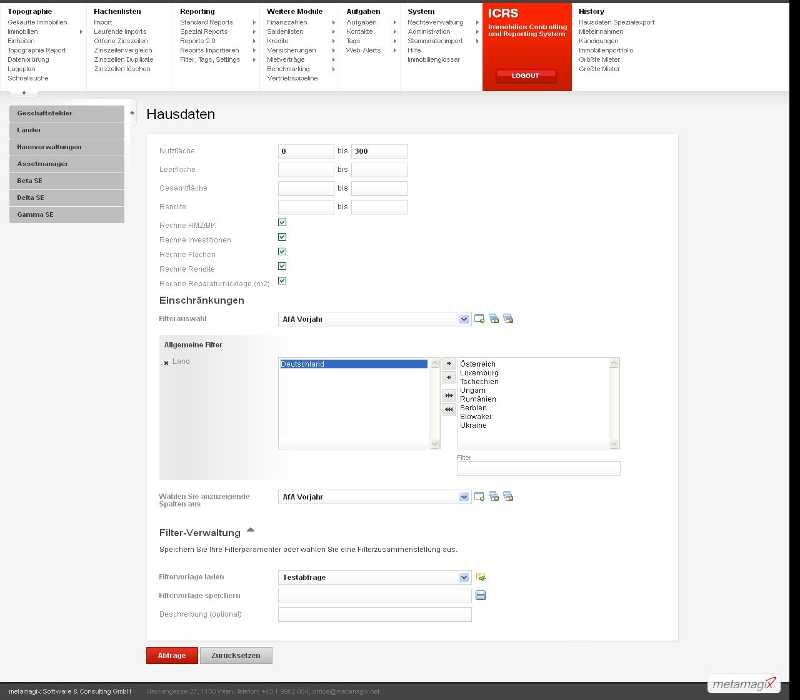Image resolution: width=800 pixels, height=700 pixels.
Task: Select Beta SE in the left sidebar
Action: point(66,181)
